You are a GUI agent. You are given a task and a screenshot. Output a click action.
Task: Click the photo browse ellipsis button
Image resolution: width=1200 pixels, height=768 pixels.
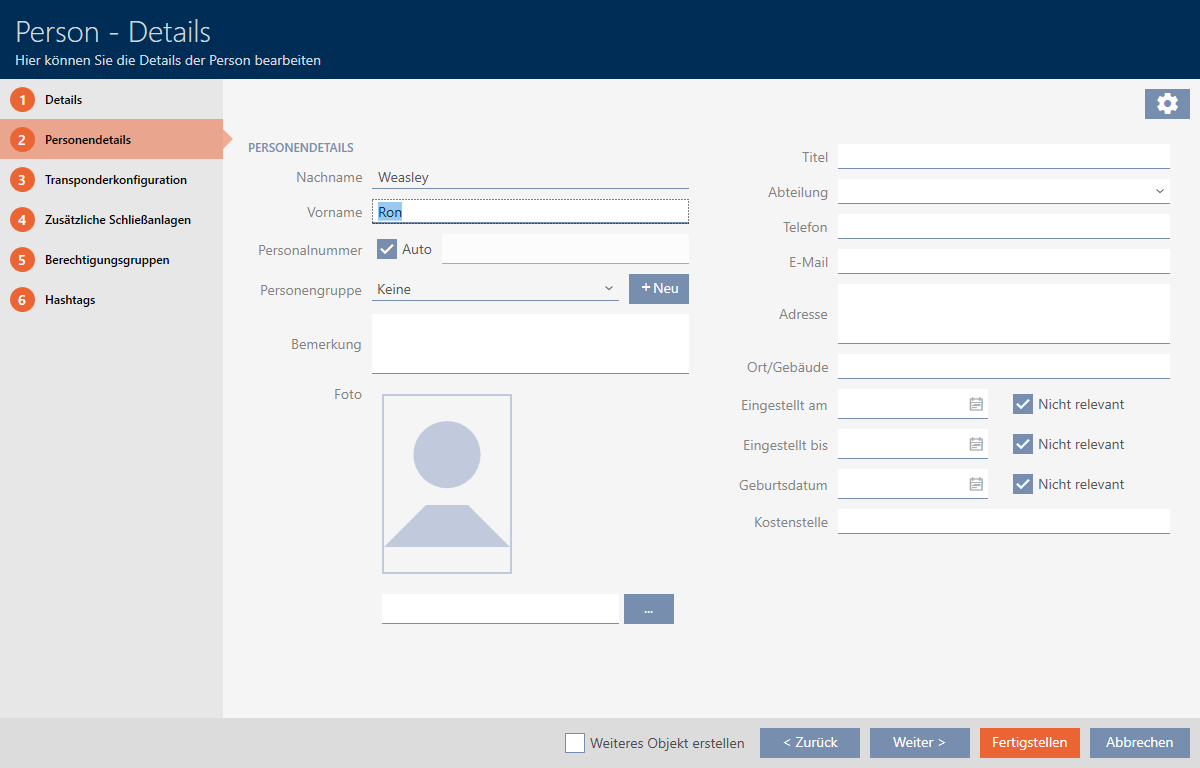pyautogui.click(x=648, y=609)
